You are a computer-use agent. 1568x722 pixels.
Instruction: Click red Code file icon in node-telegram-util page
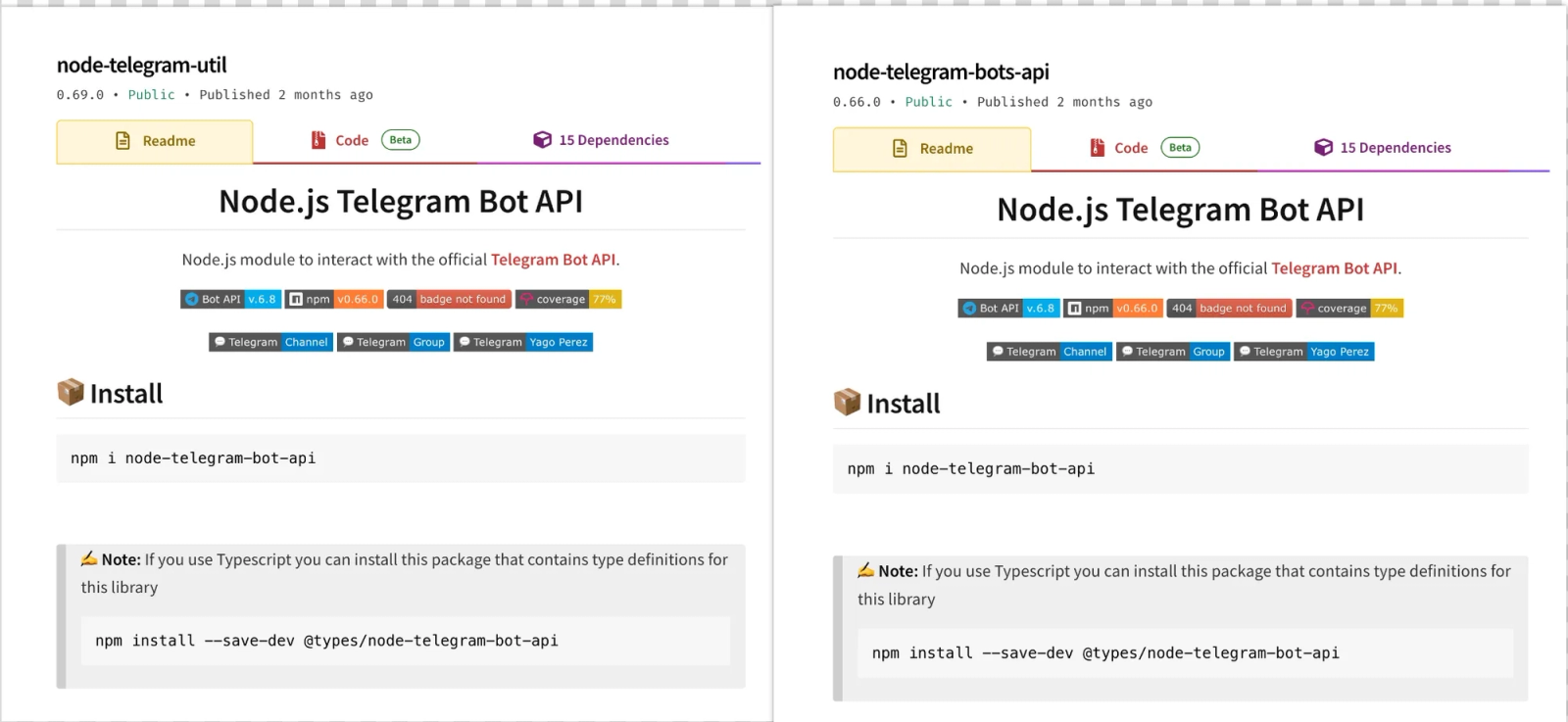click(x=318, y=140)
